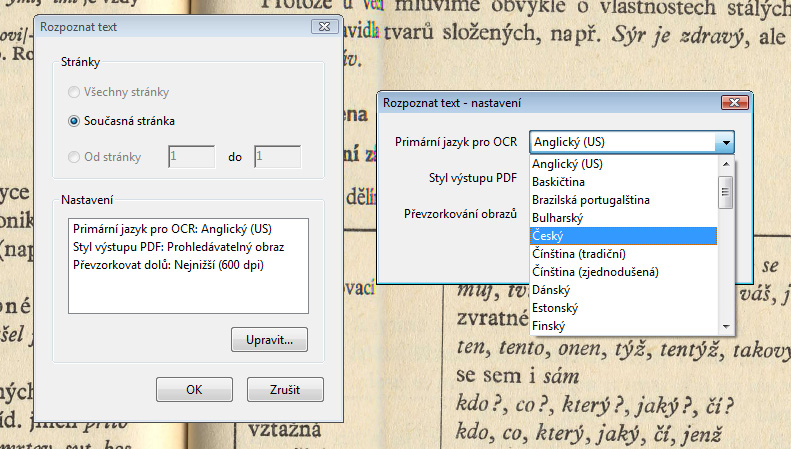Screen dimensions: 791x449
Task: Select the Všechny stránky radio button
Action: [x=74, y=93]
